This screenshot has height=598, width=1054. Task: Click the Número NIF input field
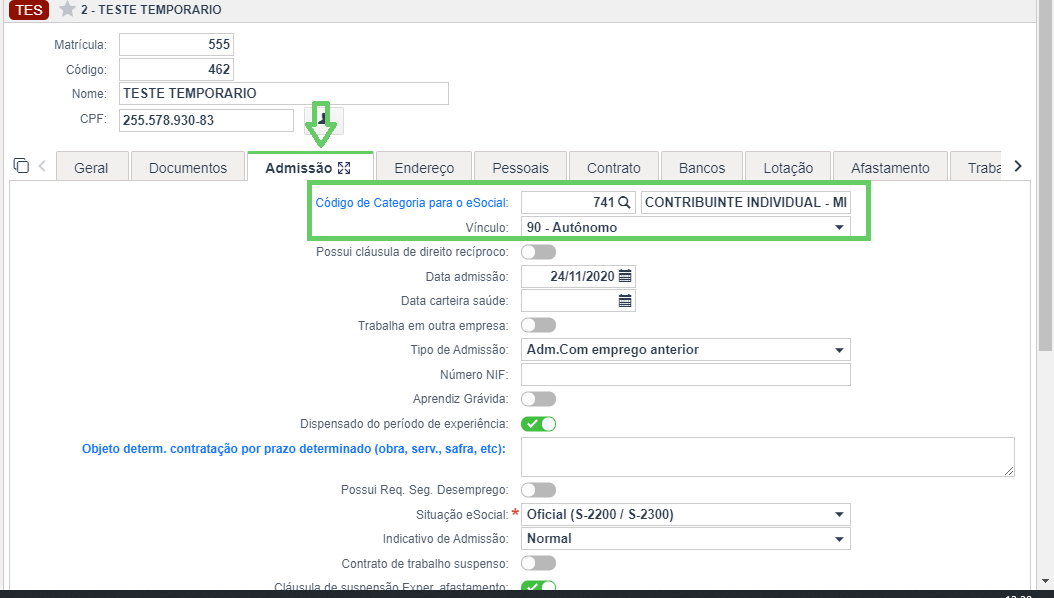pos(686,374)
